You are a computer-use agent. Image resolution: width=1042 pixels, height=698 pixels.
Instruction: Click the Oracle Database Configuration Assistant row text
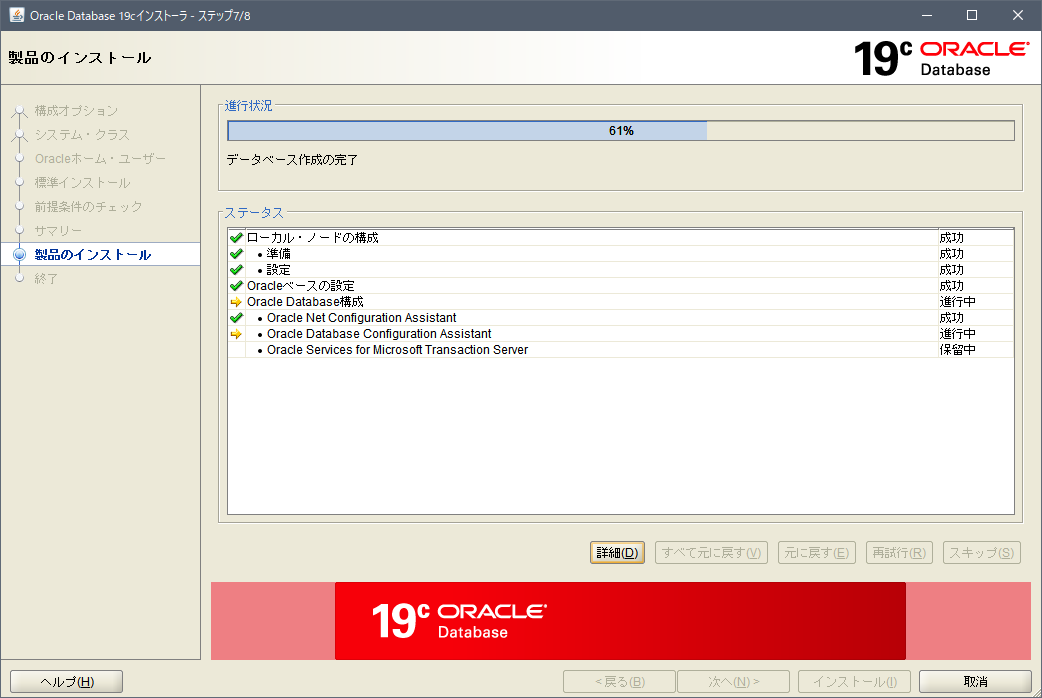click(379, 334)
